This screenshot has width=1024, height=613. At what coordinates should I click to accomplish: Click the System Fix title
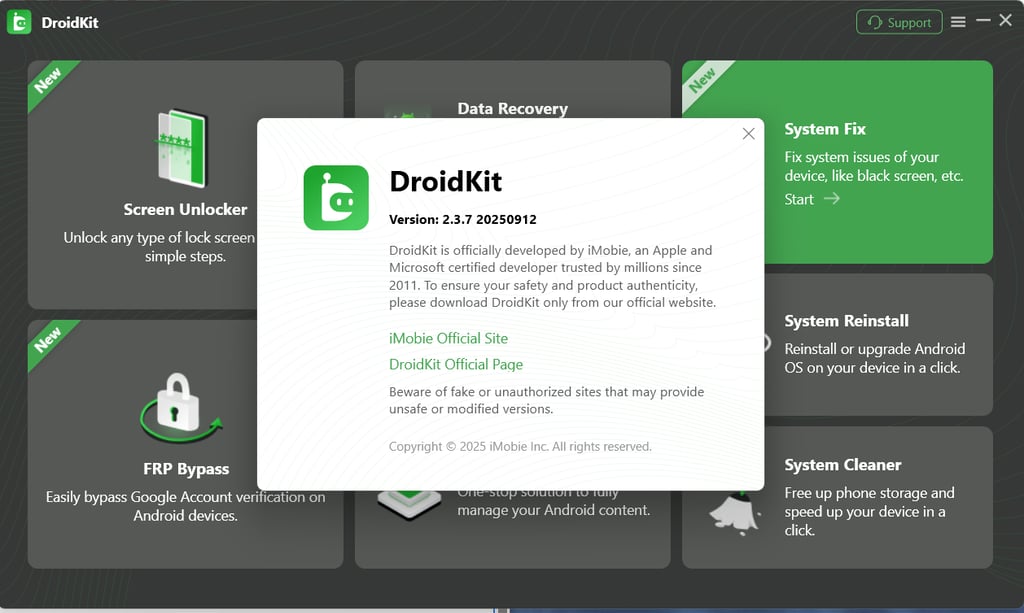pos(825,129)
